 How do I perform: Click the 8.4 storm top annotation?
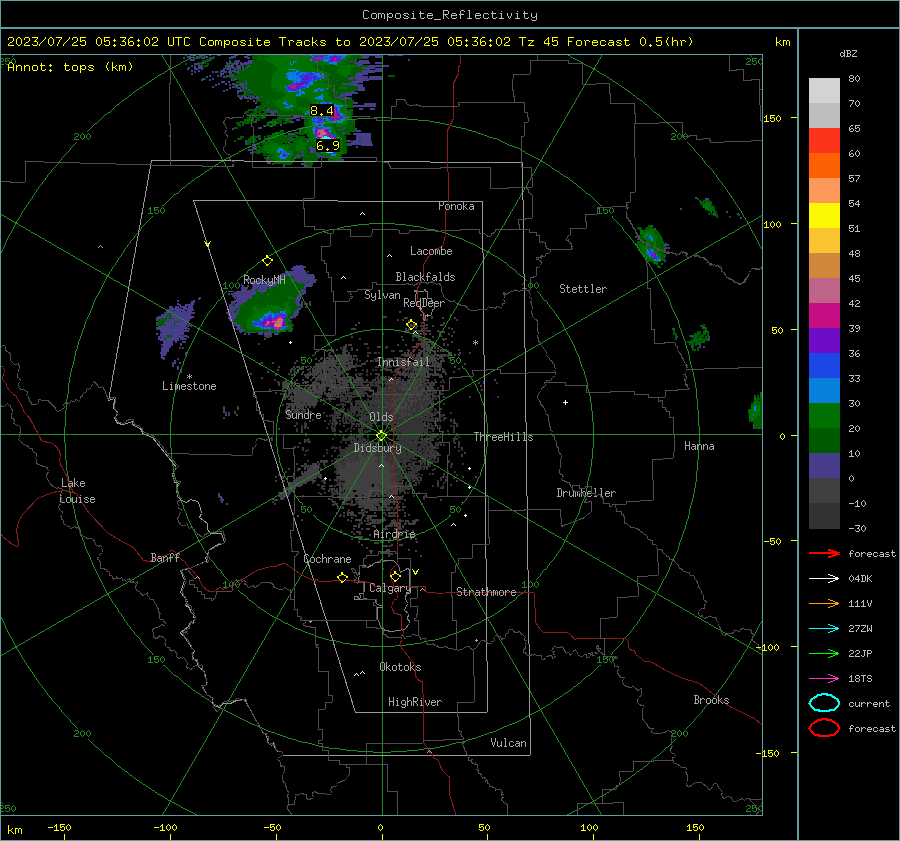[x=321, y=110]
